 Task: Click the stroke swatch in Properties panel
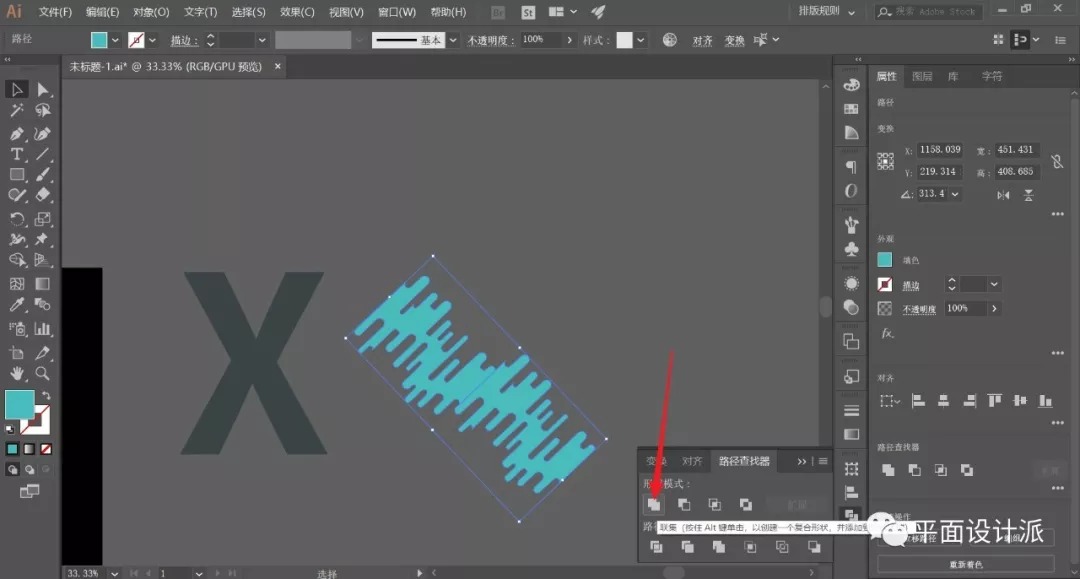pyautogui.click(x=884, y=284)
